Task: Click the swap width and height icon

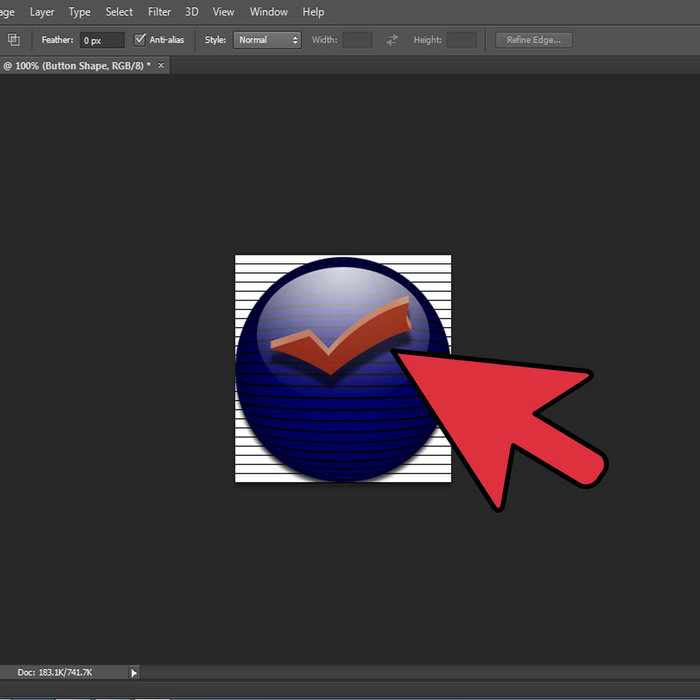Action: 392,40
